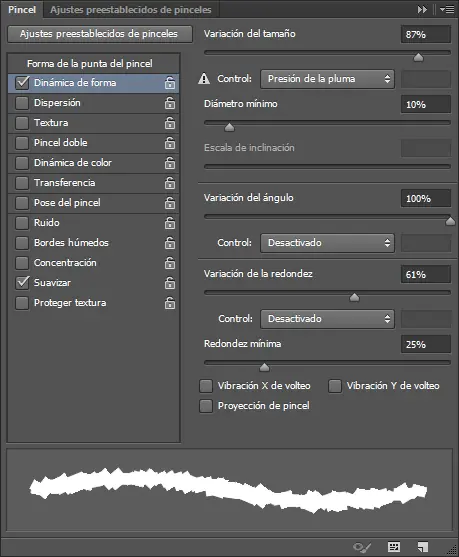Click the Variación del ángulo 100% field
The width and height of the screenshot is (459, 557).
[x=426, y=198]
